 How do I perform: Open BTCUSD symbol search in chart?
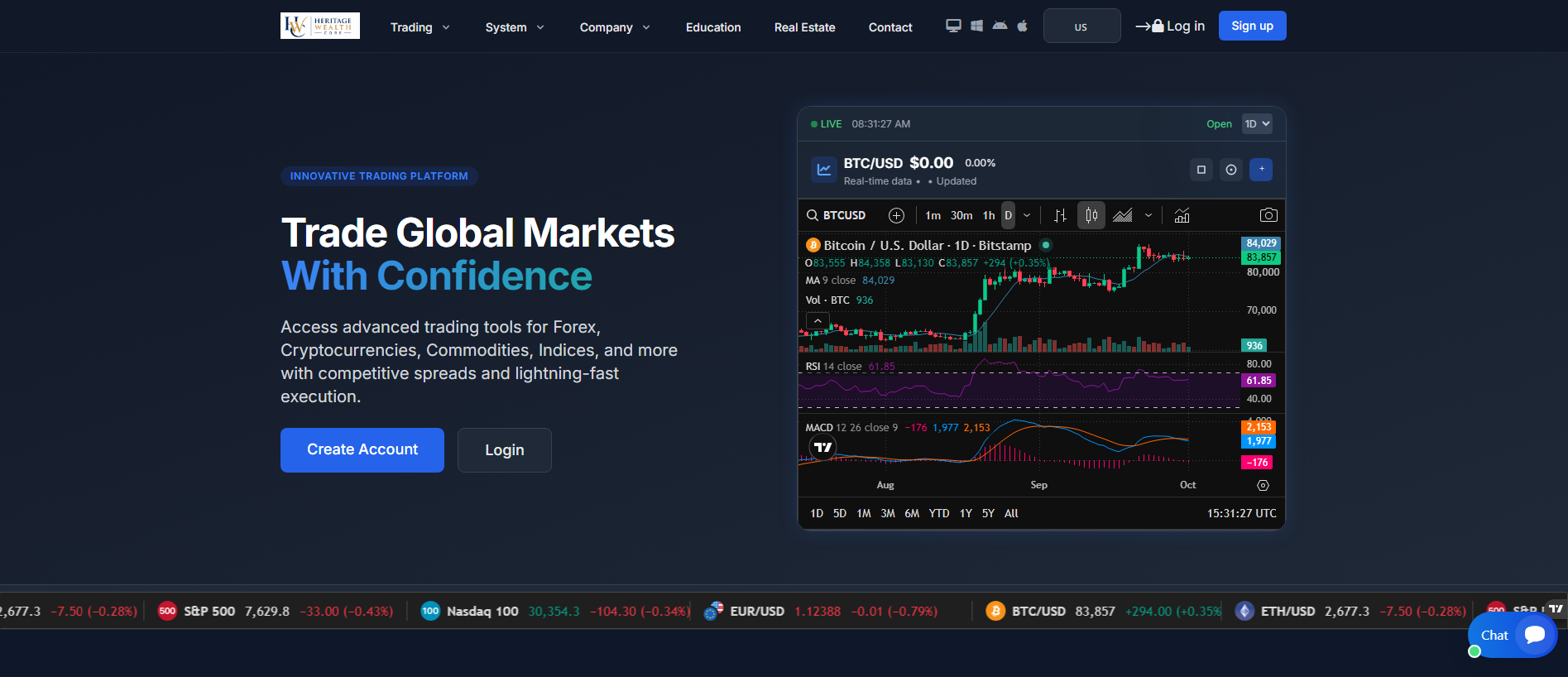[x=837, y=215]
